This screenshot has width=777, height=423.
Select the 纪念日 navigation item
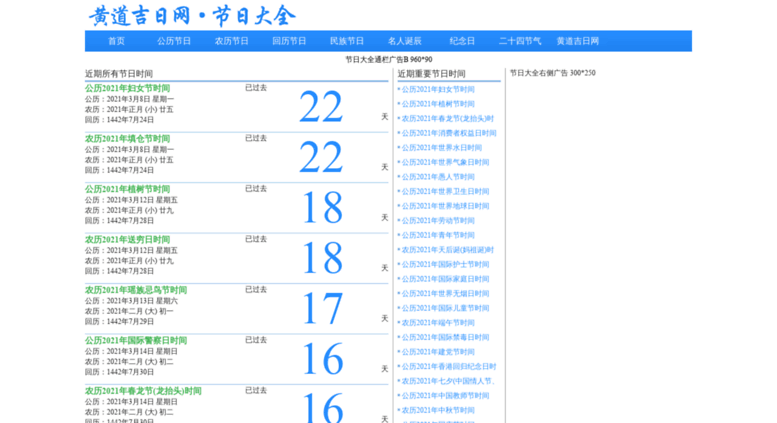point(462,41)
